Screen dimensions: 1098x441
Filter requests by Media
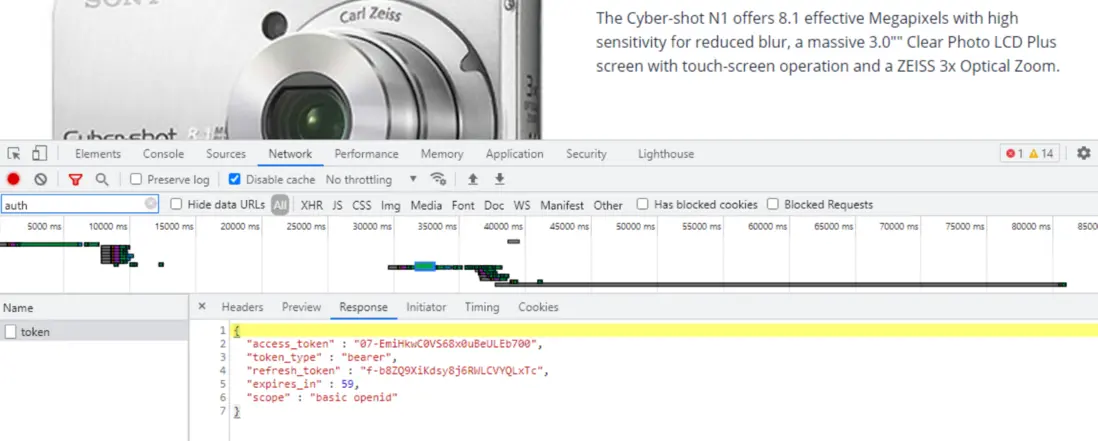coord(426,205)
